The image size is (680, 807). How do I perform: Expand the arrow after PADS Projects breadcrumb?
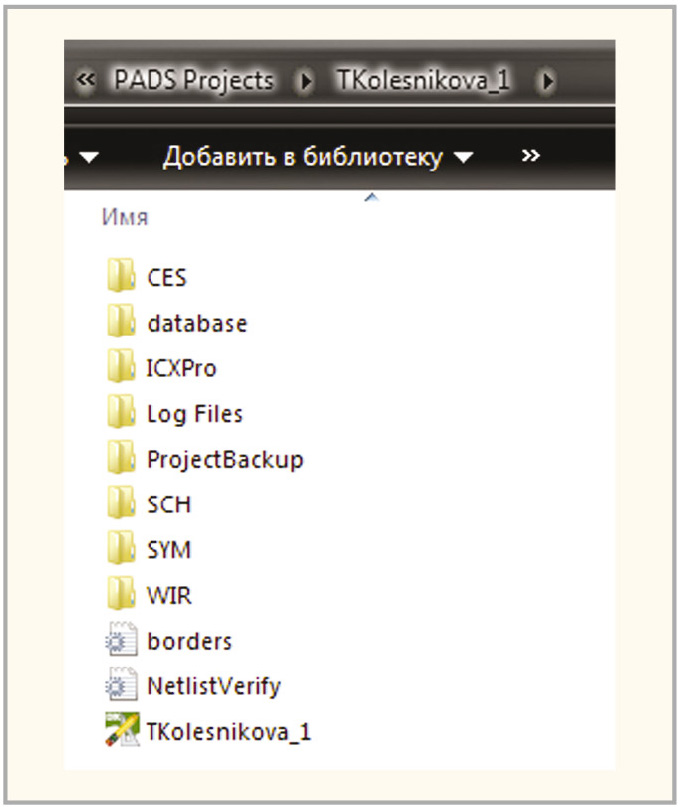pos(304,81)
